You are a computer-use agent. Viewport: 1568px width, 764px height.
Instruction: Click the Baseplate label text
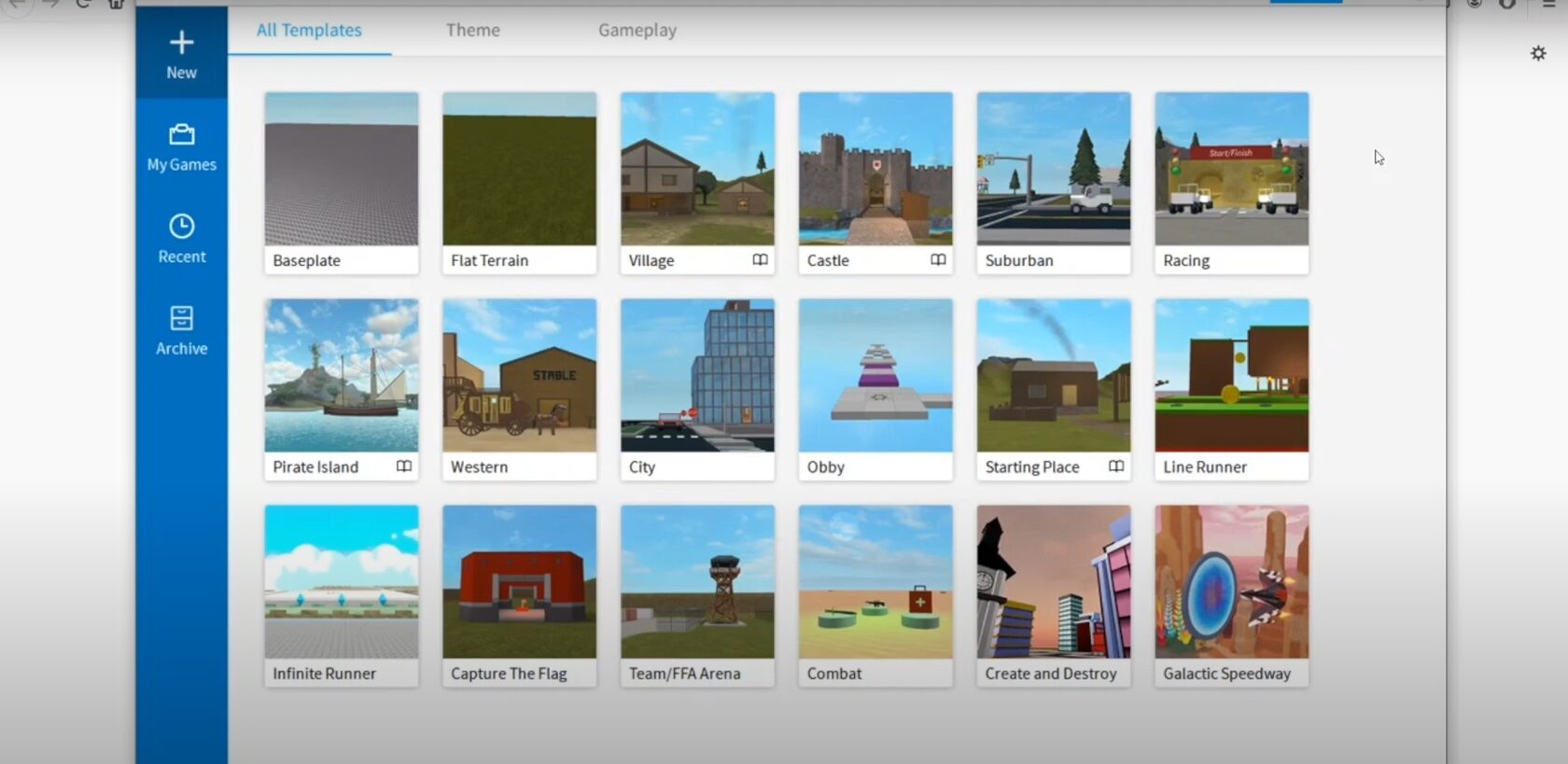coord(306,261)
